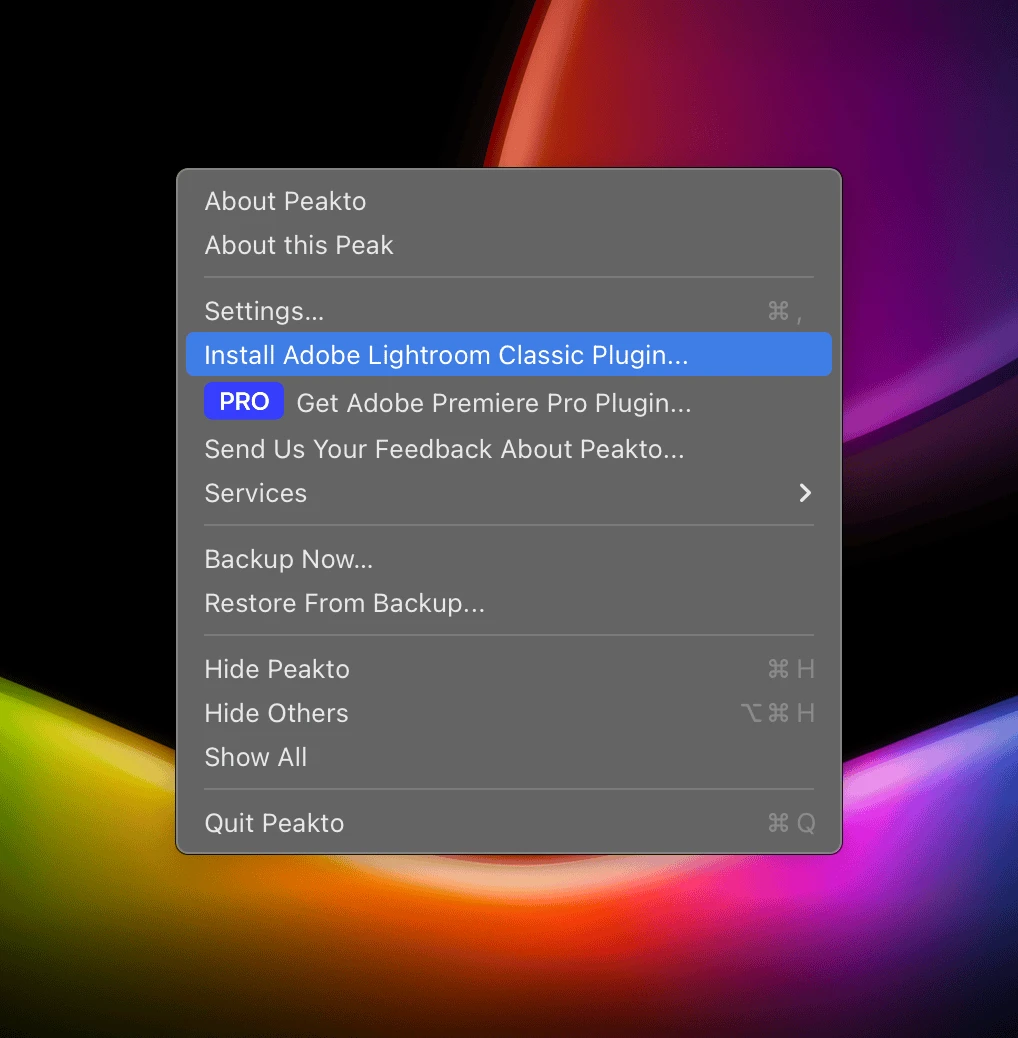Choose Restore From Backup...
The height and width of the screenshot is (1038, 1018).
508,603
